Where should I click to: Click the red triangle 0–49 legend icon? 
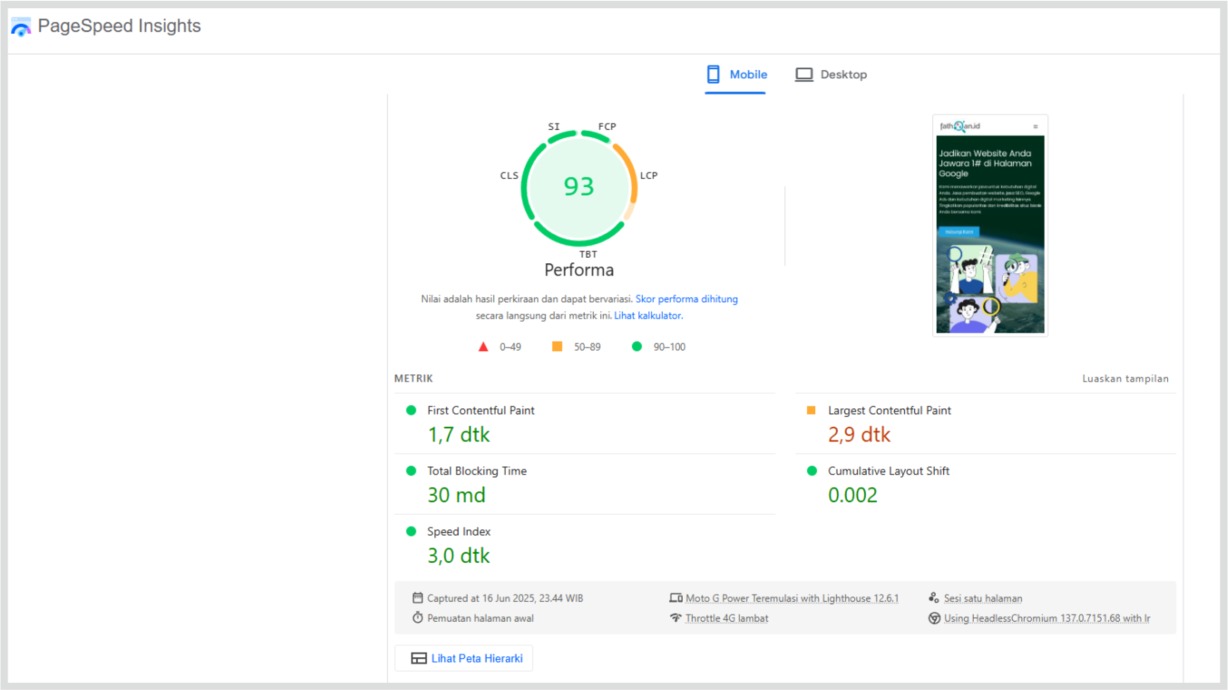483,347
